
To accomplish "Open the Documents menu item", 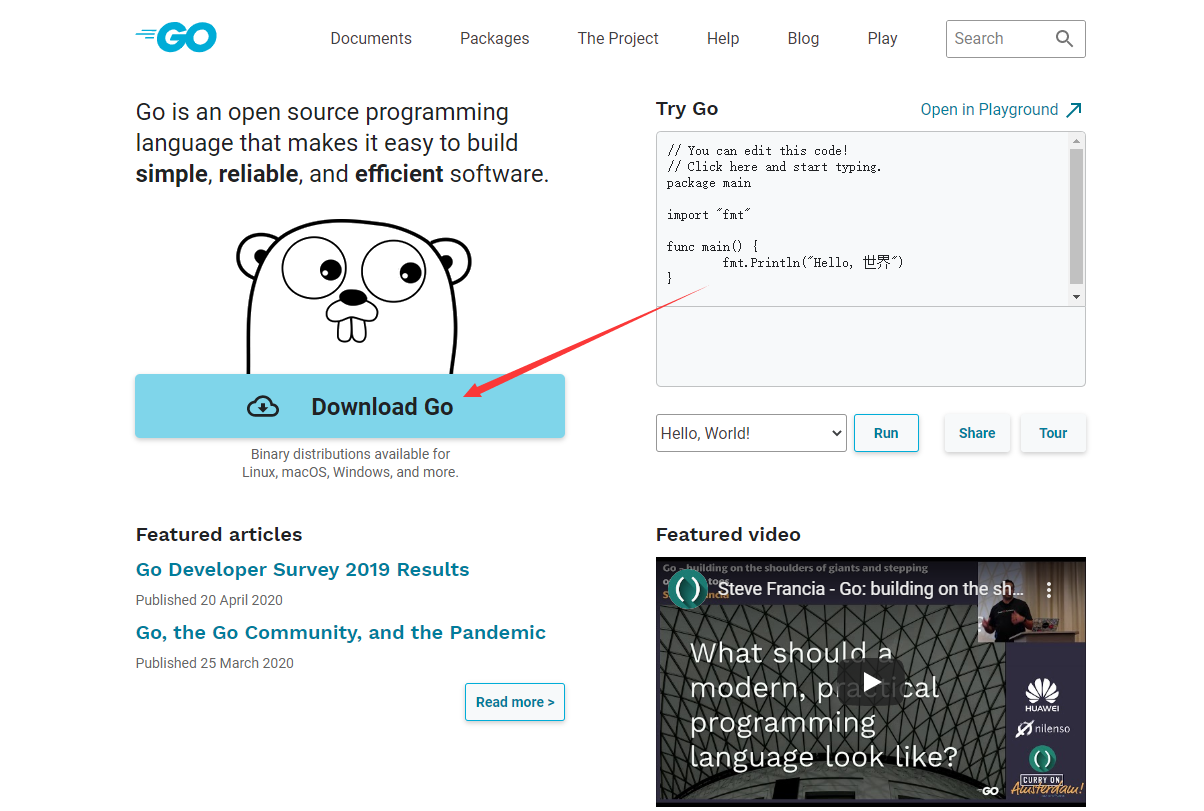I will tap(371, 39).
